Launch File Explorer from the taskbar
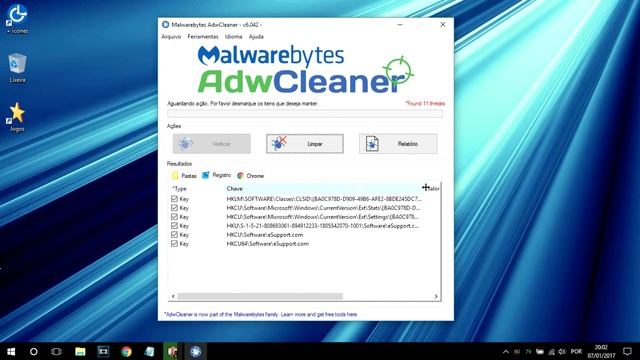This screenshot has width=640, height=360. click(x=80, y=351)
